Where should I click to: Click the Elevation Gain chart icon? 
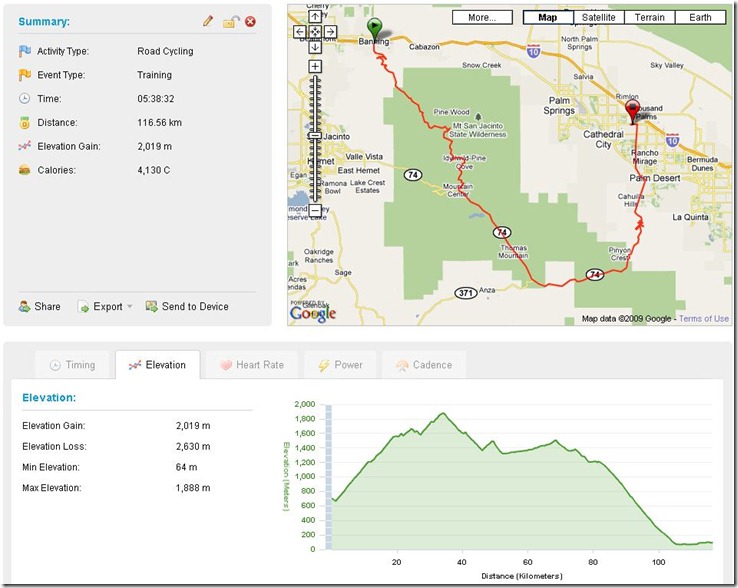pos(24,146)
